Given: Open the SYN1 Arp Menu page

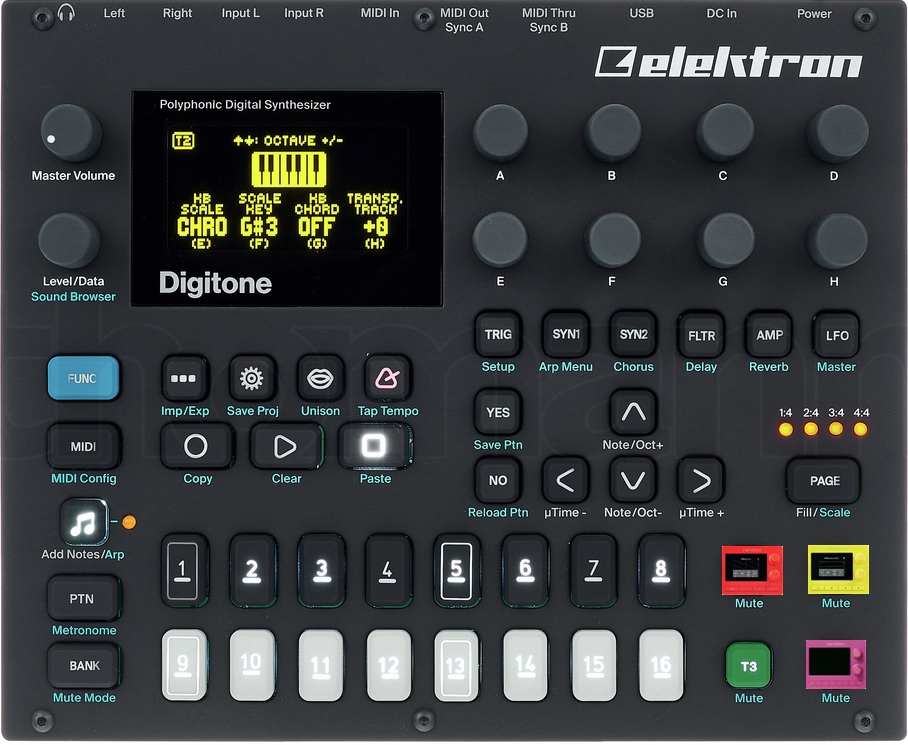Looking at the screenshot, I should pyautogui.click(x=566, y=335).
